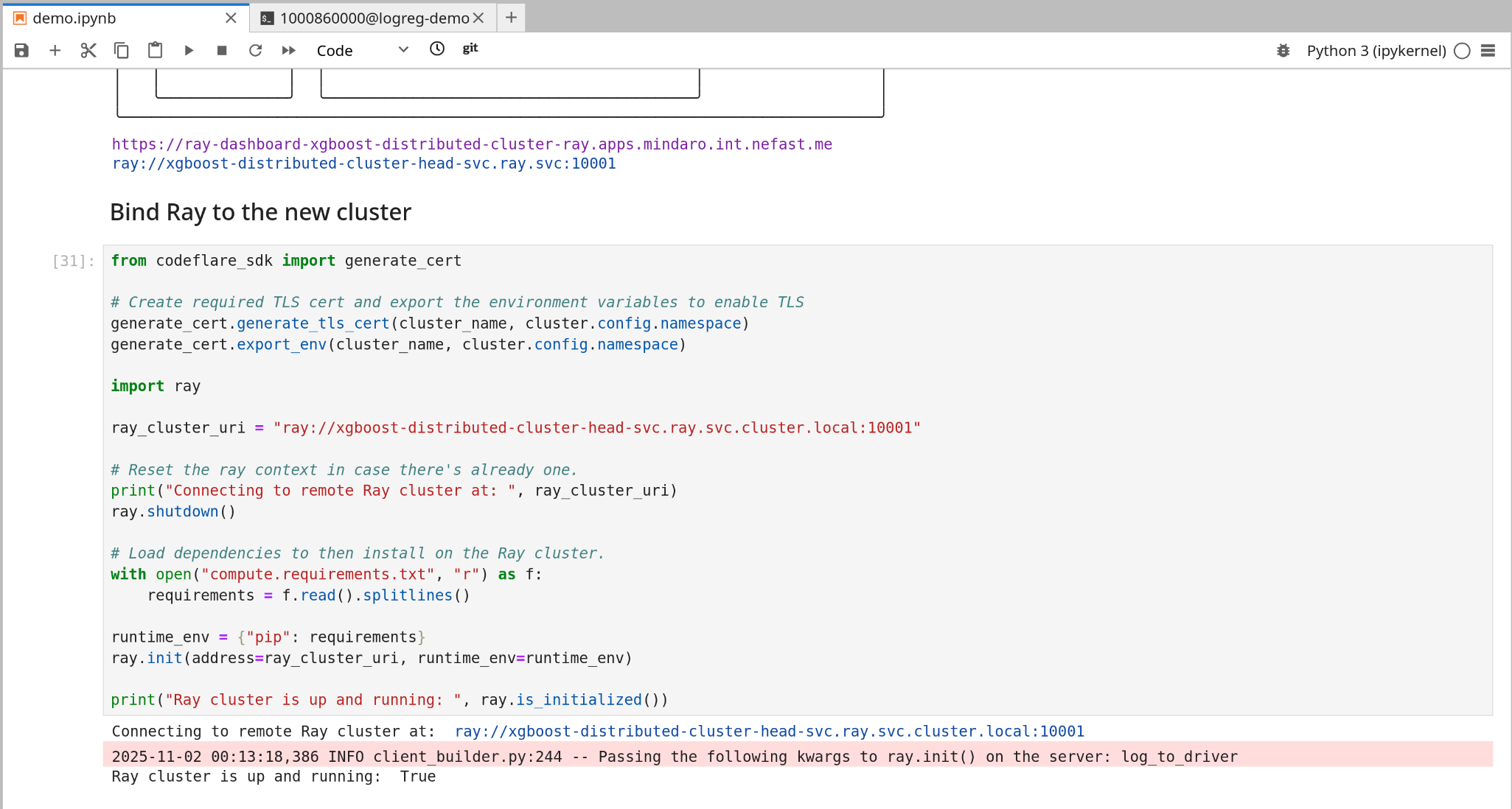Click the clock execution time icon
This screenshot has width=1512, height=809.
pos(437,49)
